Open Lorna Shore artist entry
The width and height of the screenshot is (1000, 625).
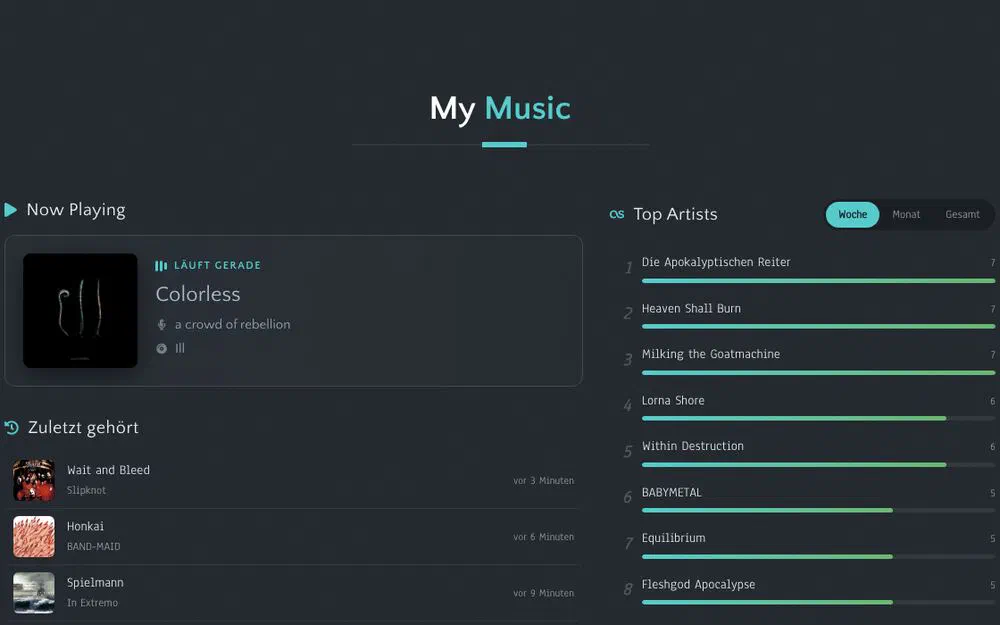[673, 401]
